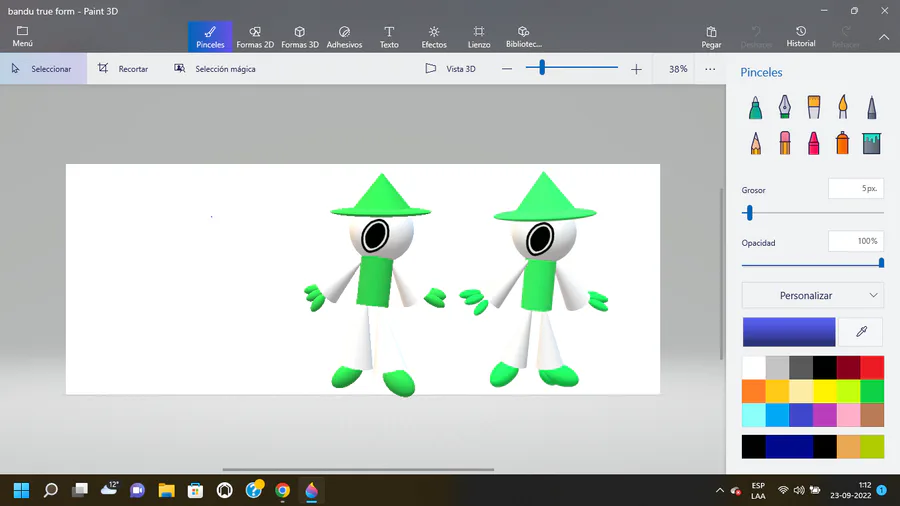
Task: Choose the pink color swatch
Action: pyautogui.click(x=848, y=415)
